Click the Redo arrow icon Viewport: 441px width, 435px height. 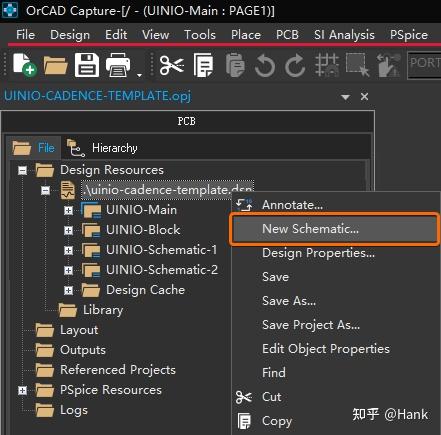coord(295,66)
